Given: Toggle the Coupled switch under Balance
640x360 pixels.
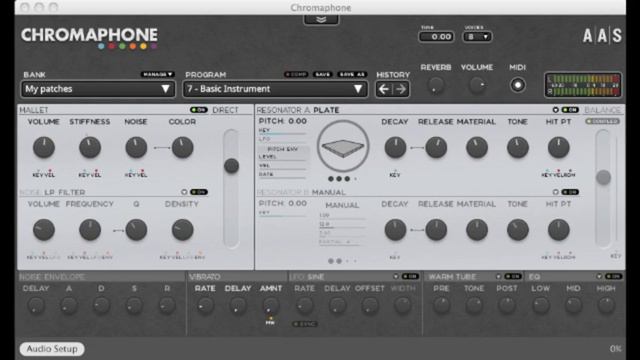Looking at the screenshot, I should (602, 121).
